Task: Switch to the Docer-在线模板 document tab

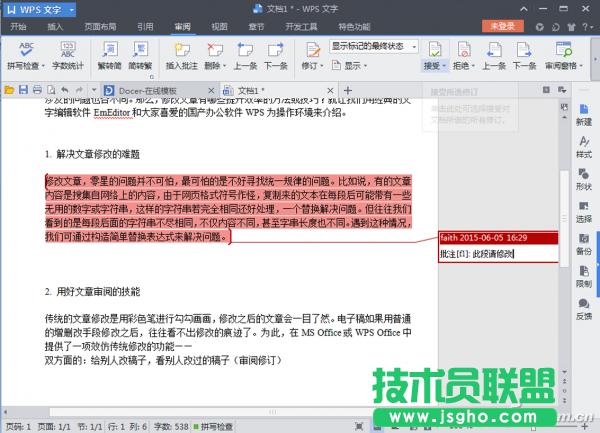Action: pyautogui.click(x=128, y=89)
